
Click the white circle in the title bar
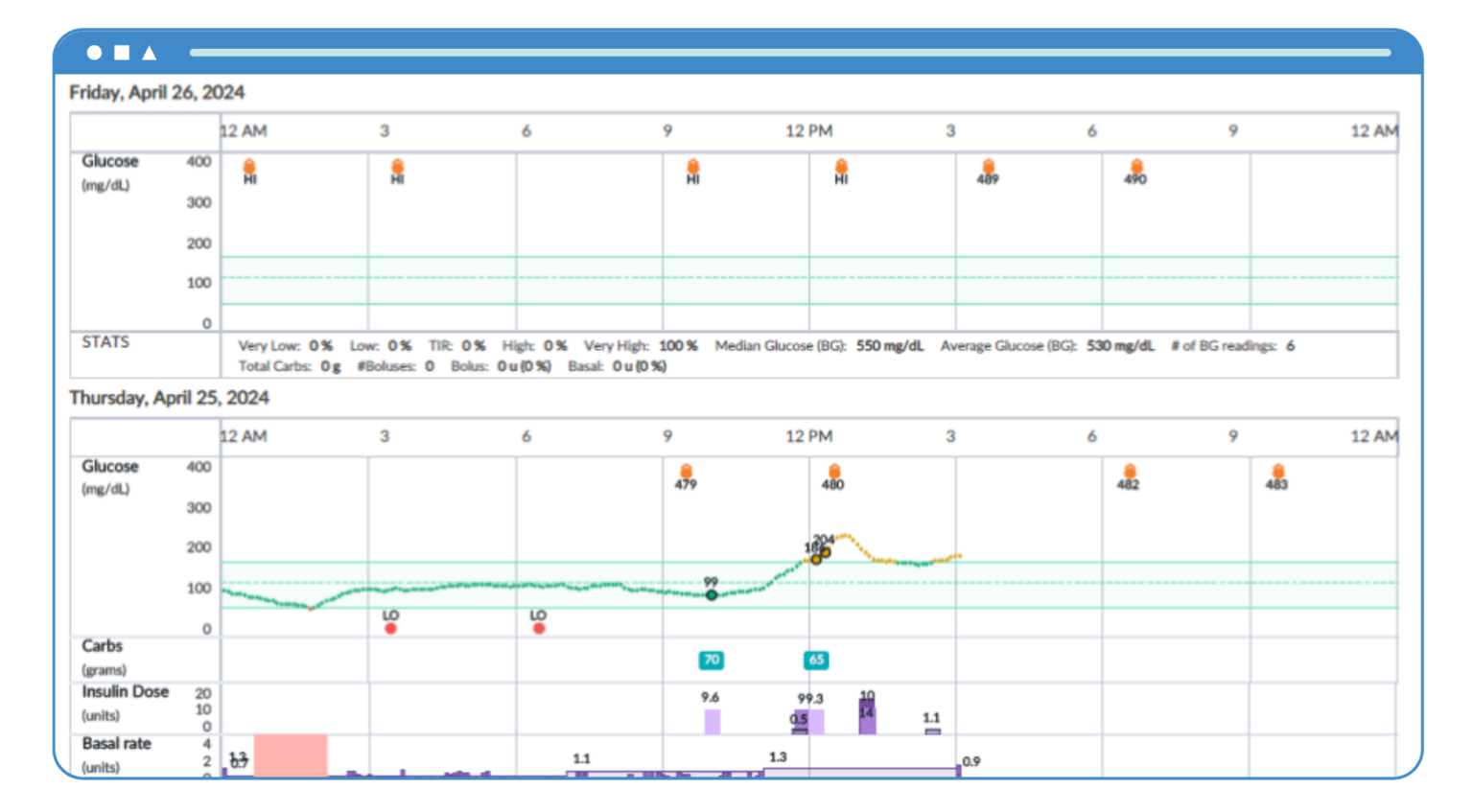coord(94,53)
